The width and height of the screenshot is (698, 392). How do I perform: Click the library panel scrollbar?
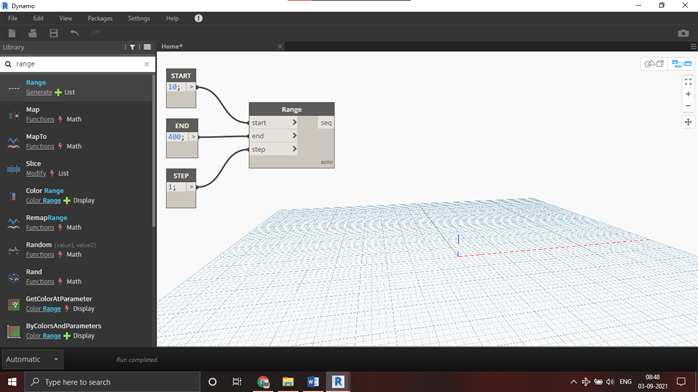point(154,151)
